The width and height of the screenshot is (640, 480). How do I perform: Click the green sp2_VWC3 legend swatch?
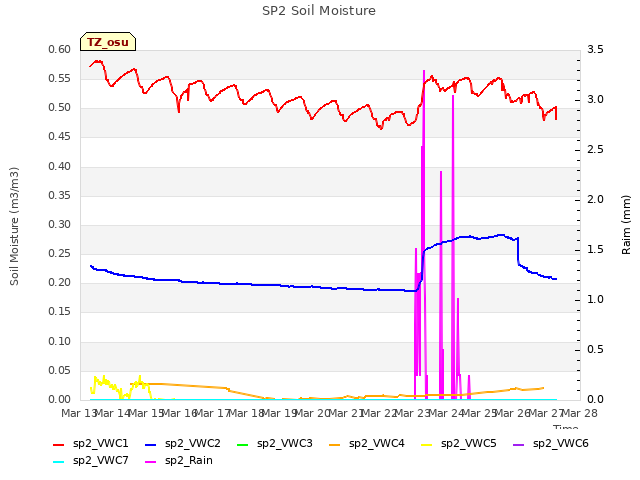click(242, 444)
